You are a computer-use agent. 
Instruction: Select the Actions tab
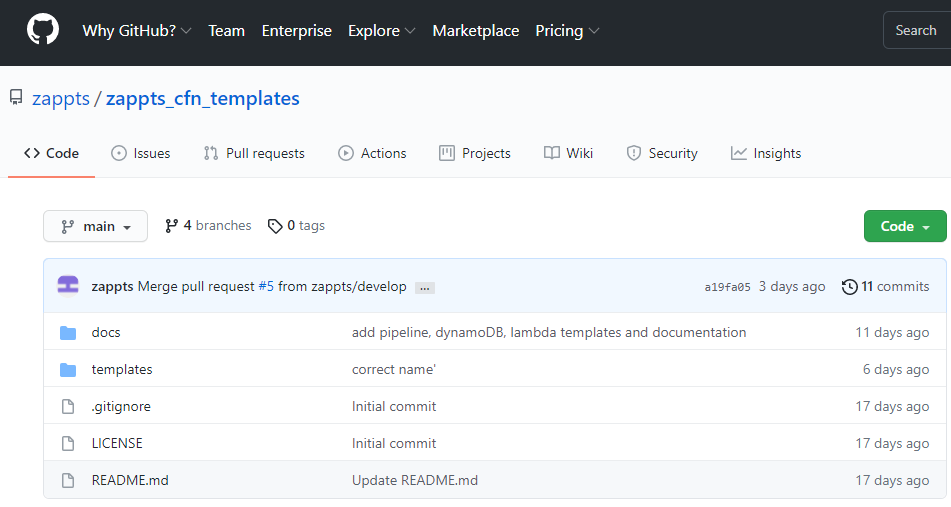pos(372,153)
